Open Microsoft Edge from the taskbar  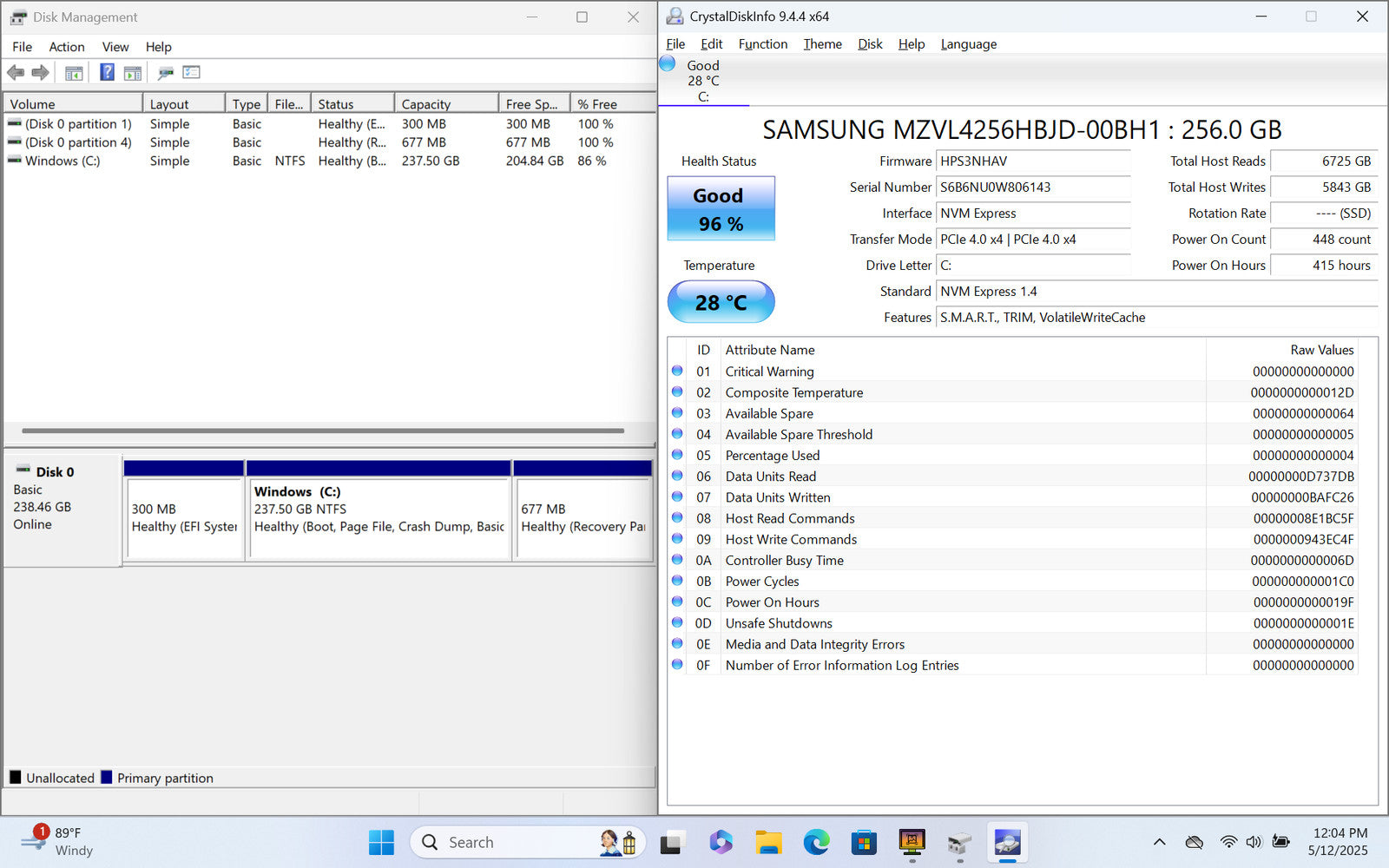(816, 842)
